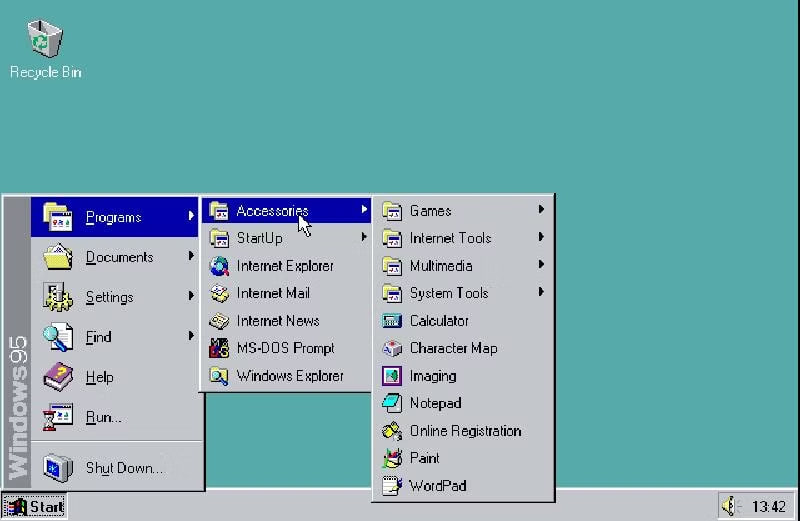The image size is (800, 521).
Task: Click the Imaging icon
Action: click(392, 376)
